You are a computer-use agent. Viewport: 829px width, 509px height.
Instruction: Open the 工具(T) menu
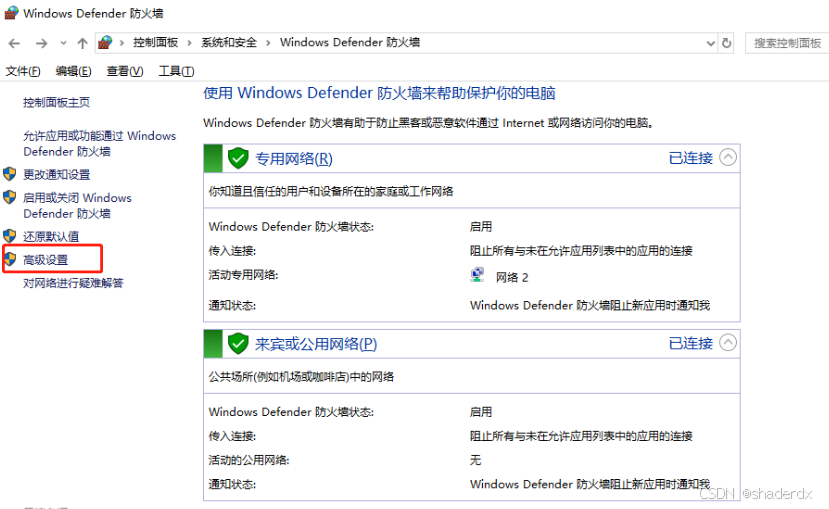click(177, 71)
